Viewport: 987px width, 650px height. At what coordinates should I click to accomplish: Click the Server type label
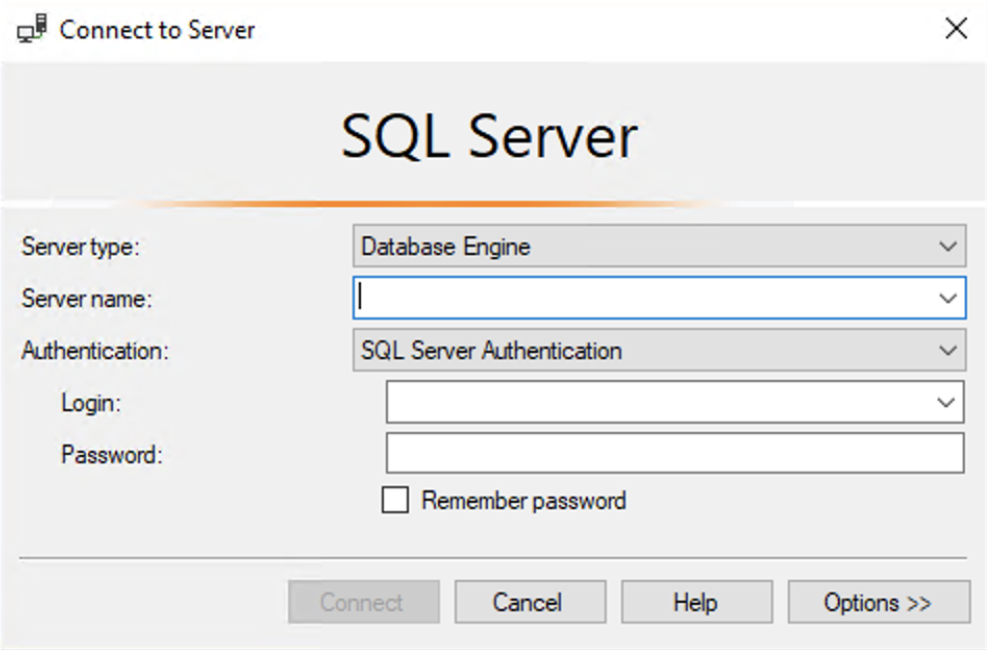81,247
